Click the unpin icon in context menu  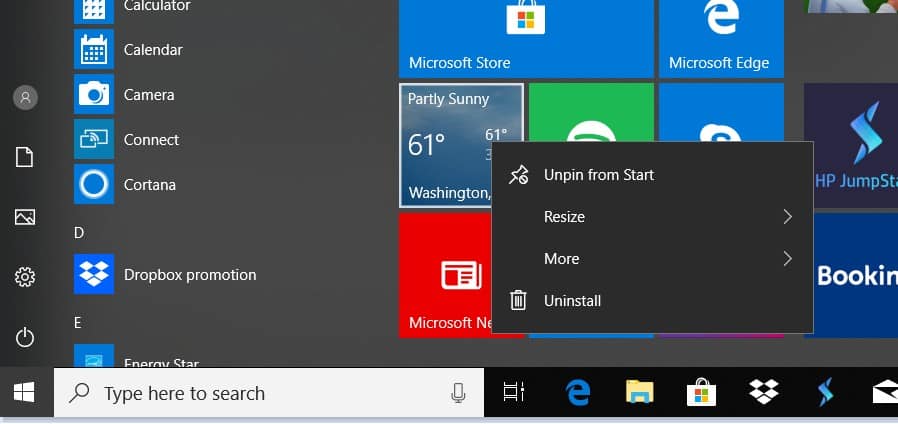click(518, 175)
